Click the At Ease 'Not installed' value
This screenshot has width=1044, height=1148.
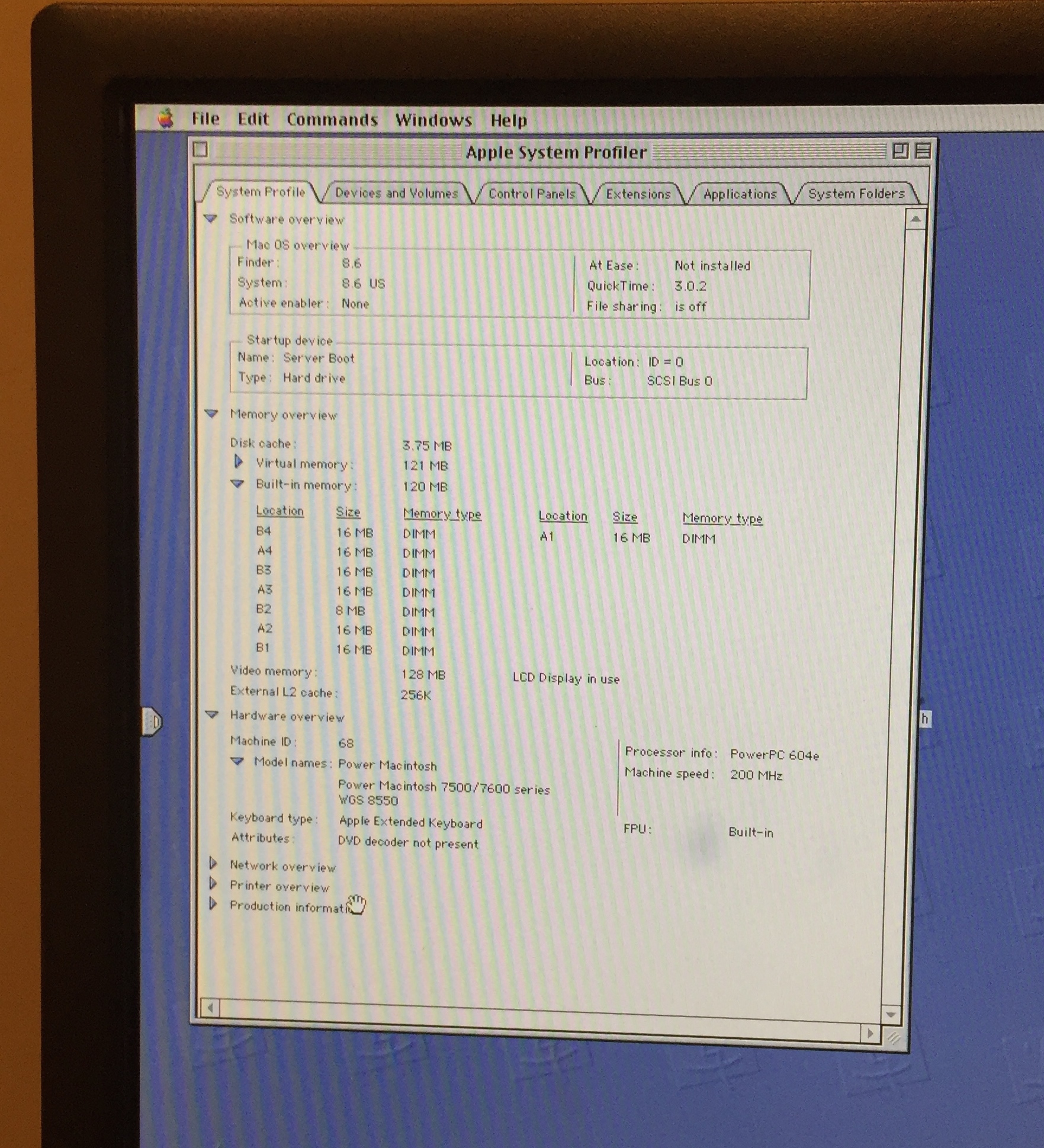[712, 265]
